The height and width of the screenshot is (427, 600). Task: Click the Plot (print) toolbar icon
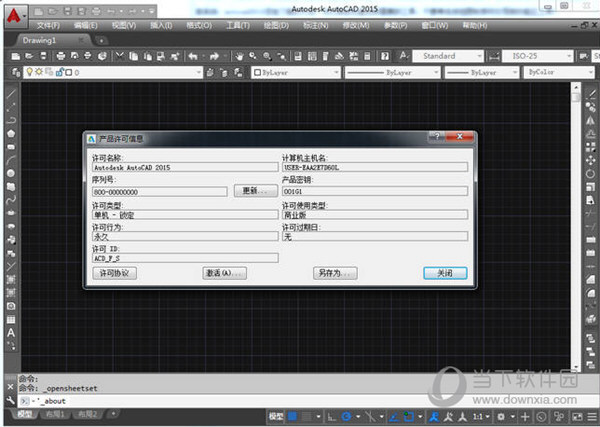(60, 56)
